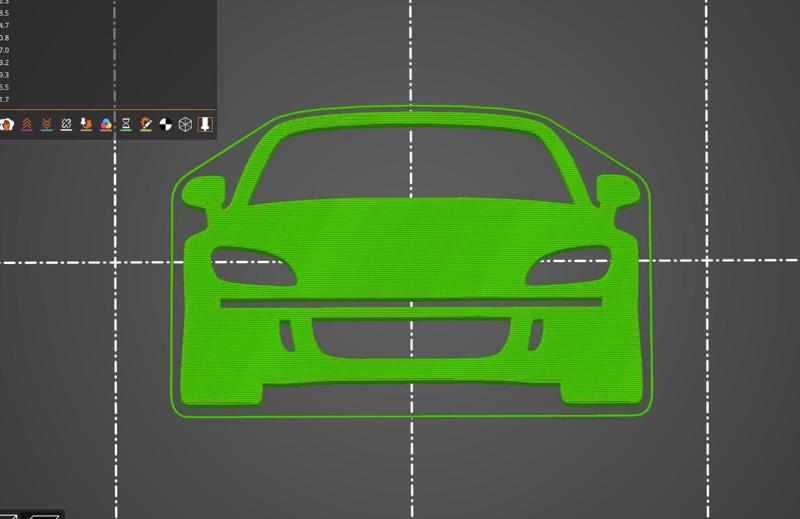
Task: Toggle tool changes visibility icon
Action: pyautogui.click(x=86, y=124)
